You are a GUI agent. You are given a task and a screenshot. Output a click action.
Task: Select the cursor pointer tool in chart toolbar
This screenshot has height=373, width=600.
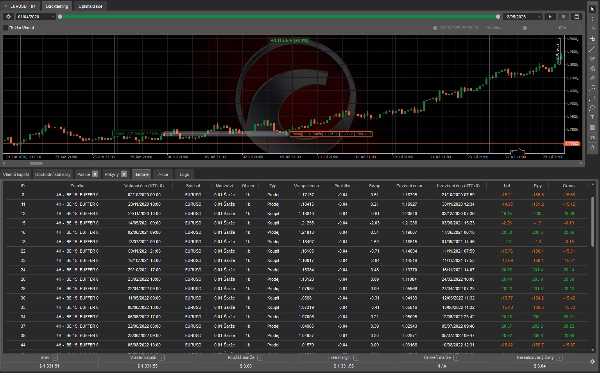(x=592, y=9)
